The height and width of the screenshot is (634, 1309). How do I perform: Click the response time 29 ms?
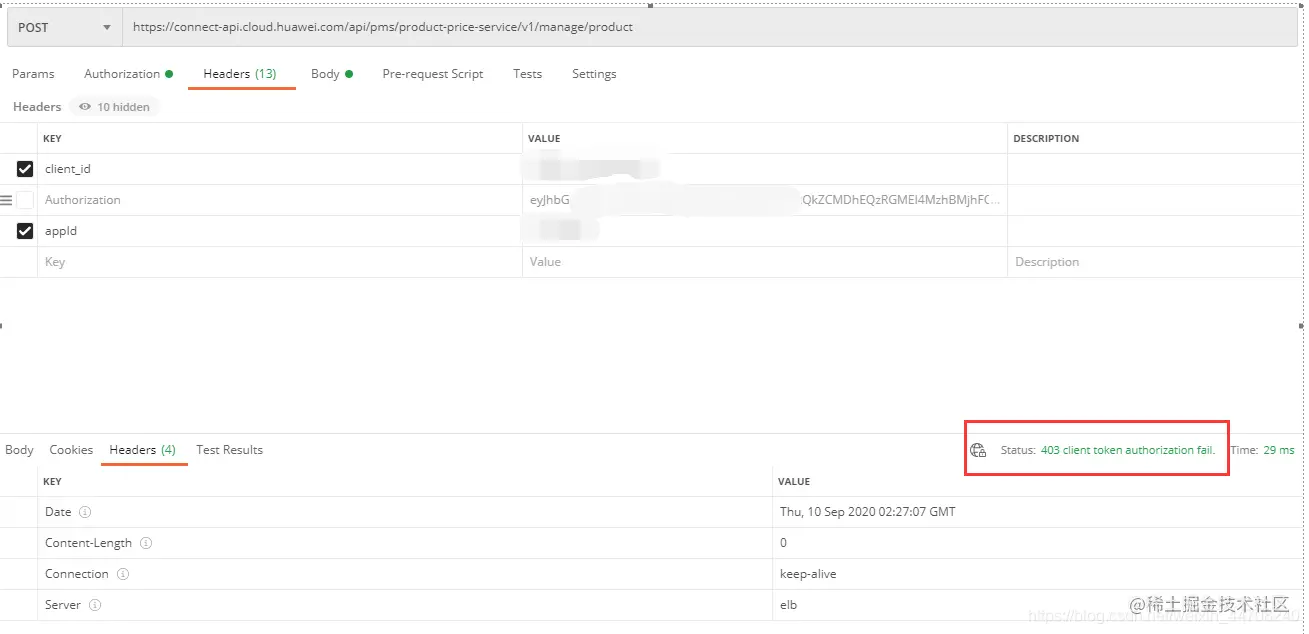point(1278,450)
